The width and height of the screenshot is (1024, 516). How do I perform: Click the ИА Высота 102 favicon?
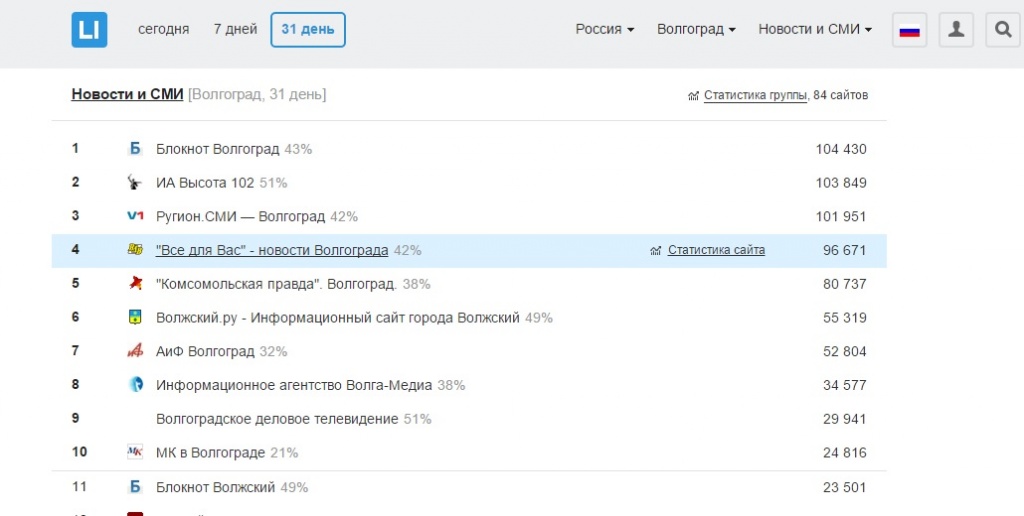tap(135, 183)
